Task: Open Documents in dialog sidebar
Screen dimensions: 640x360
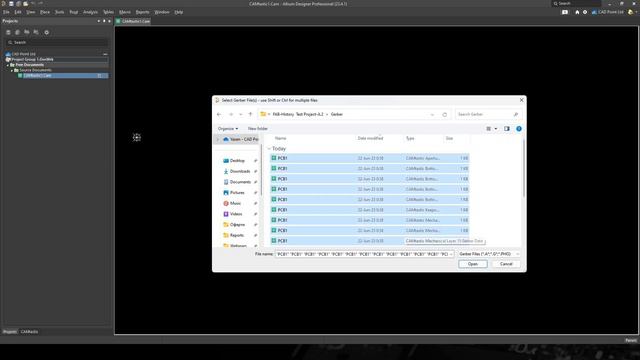Action: pyautogui.click(x=240, y=182)
